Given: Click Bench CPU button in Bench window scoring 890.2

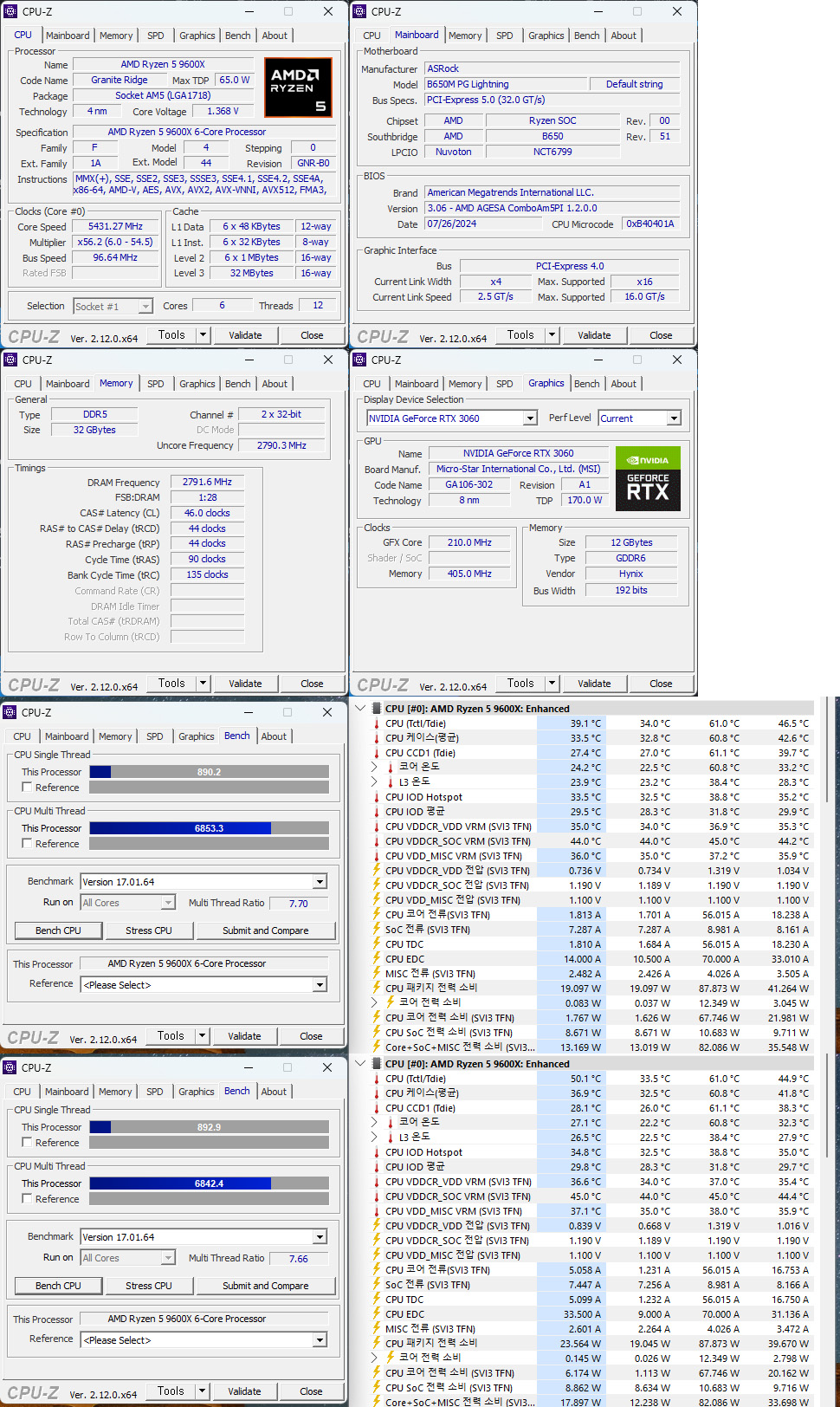Looking at the screenshot, I should 58,930.
